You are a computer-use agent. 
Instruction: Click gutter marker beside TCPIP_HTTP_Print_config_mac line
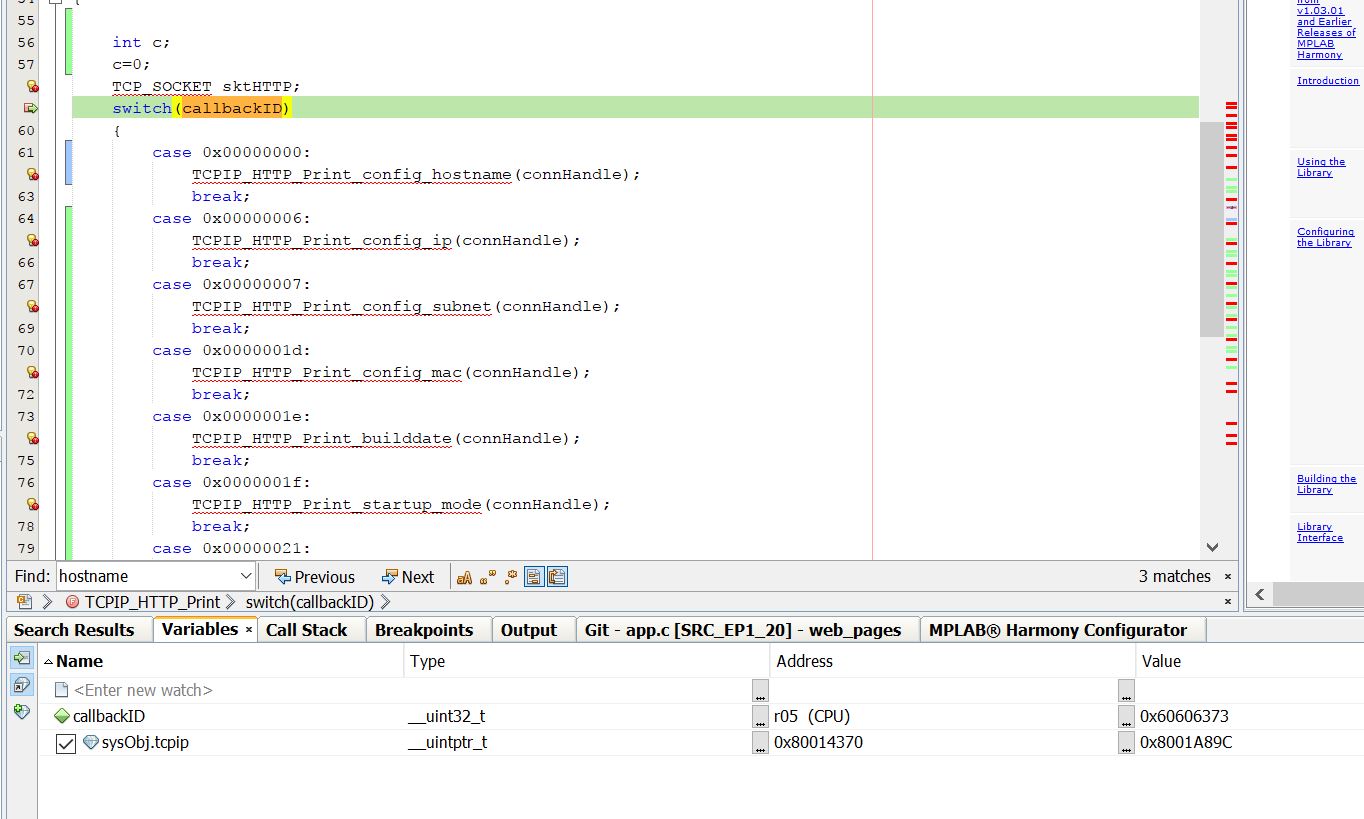coord(31,372)
